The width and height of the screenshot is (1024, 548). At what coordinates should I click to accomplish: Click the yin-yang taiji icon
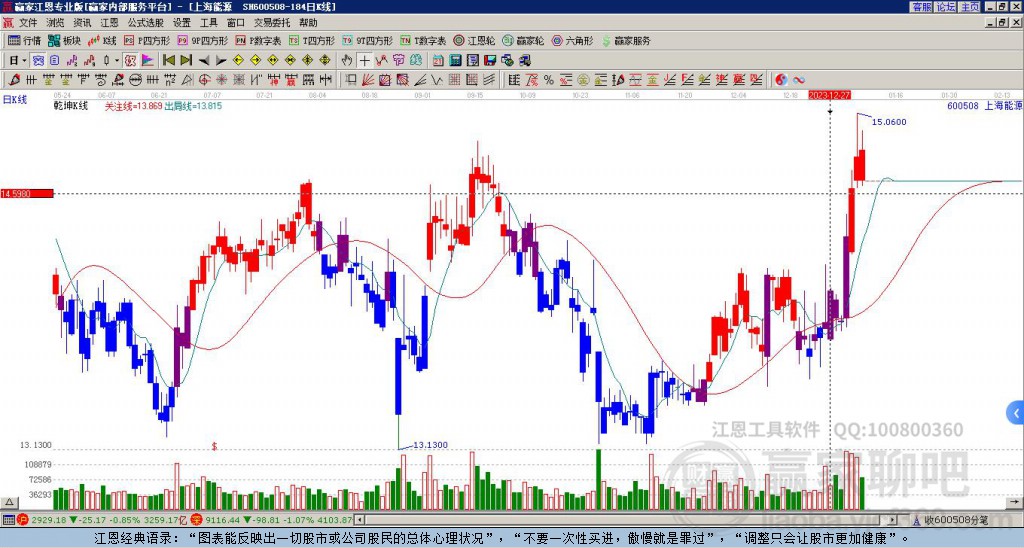tap(781, 80)
